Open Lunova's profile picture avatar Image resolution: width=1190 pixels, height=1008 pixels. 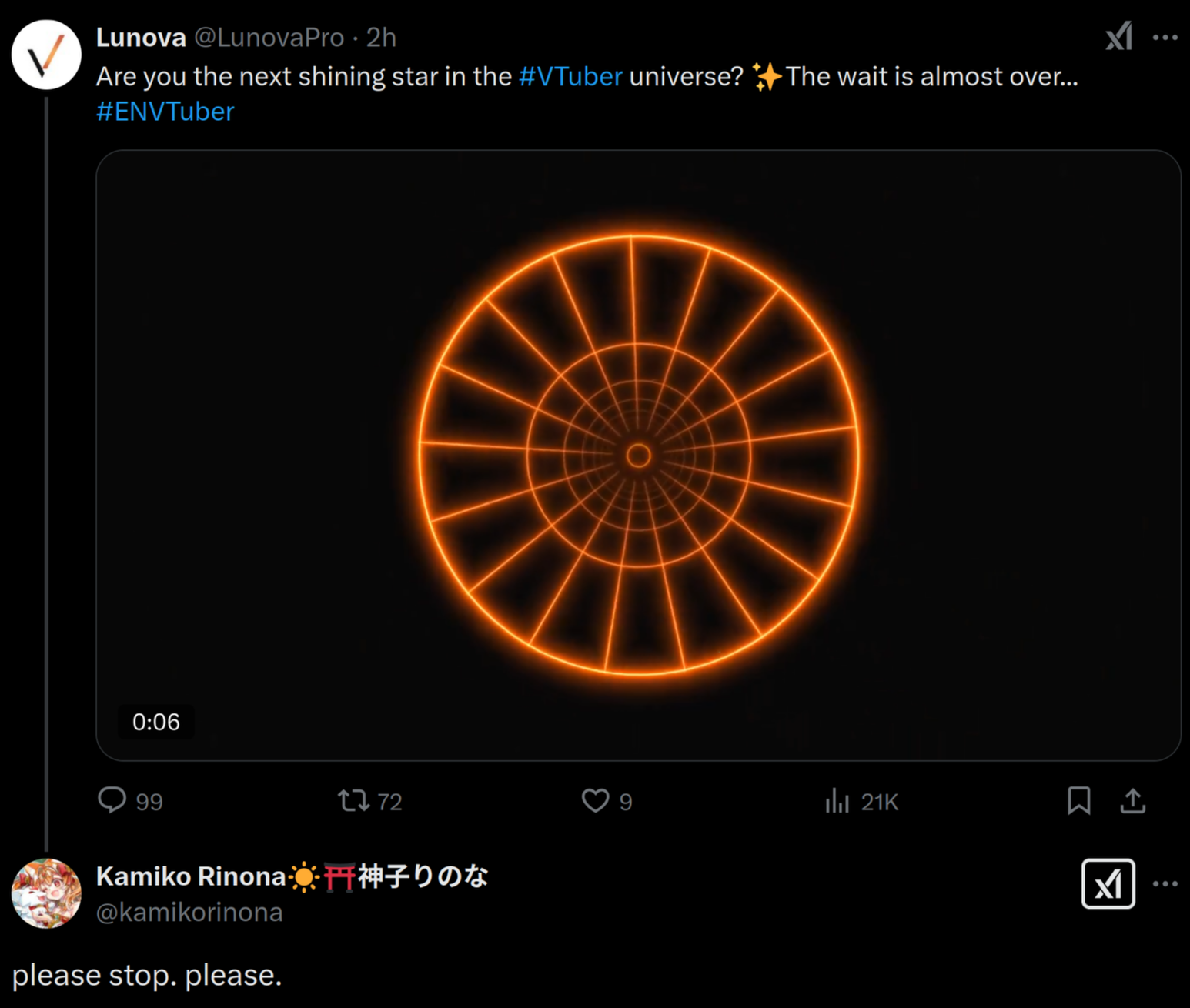coord(46,55)
